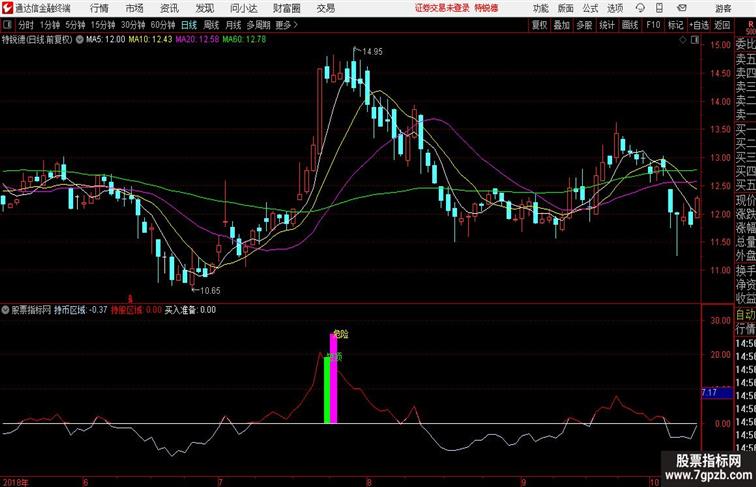This screenshot has width=756, height=487.
Task: Click the 画线 drawing tools button
Action: pos(630,25)
